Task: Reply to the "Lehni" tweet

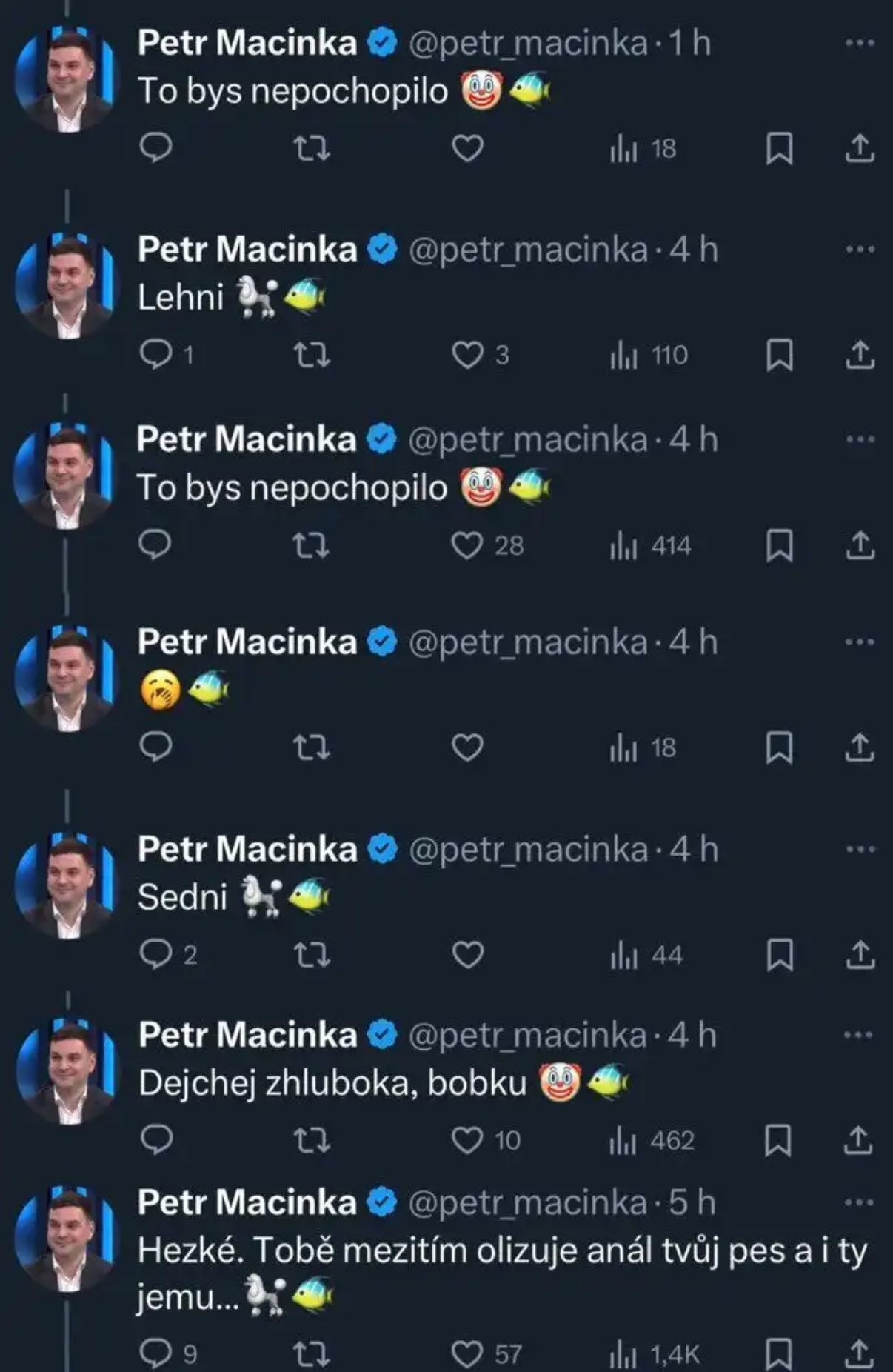Action: point(156,356)
